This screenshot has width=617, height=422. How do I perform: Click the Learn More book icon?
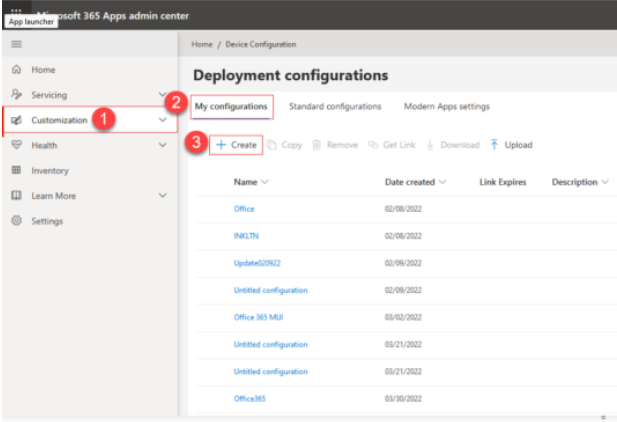coord(16,195)
